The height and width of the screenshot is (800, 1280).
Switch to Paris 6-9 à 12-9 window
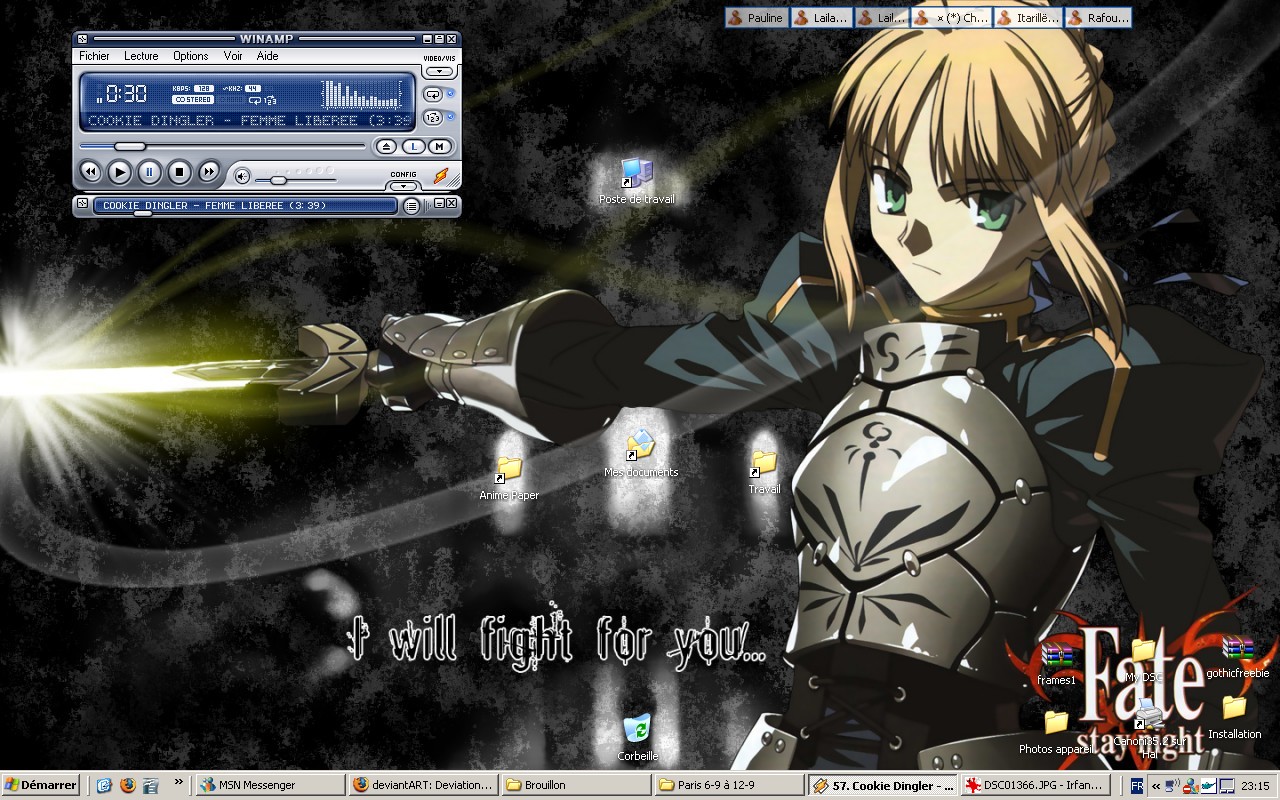tap(730, 785)
